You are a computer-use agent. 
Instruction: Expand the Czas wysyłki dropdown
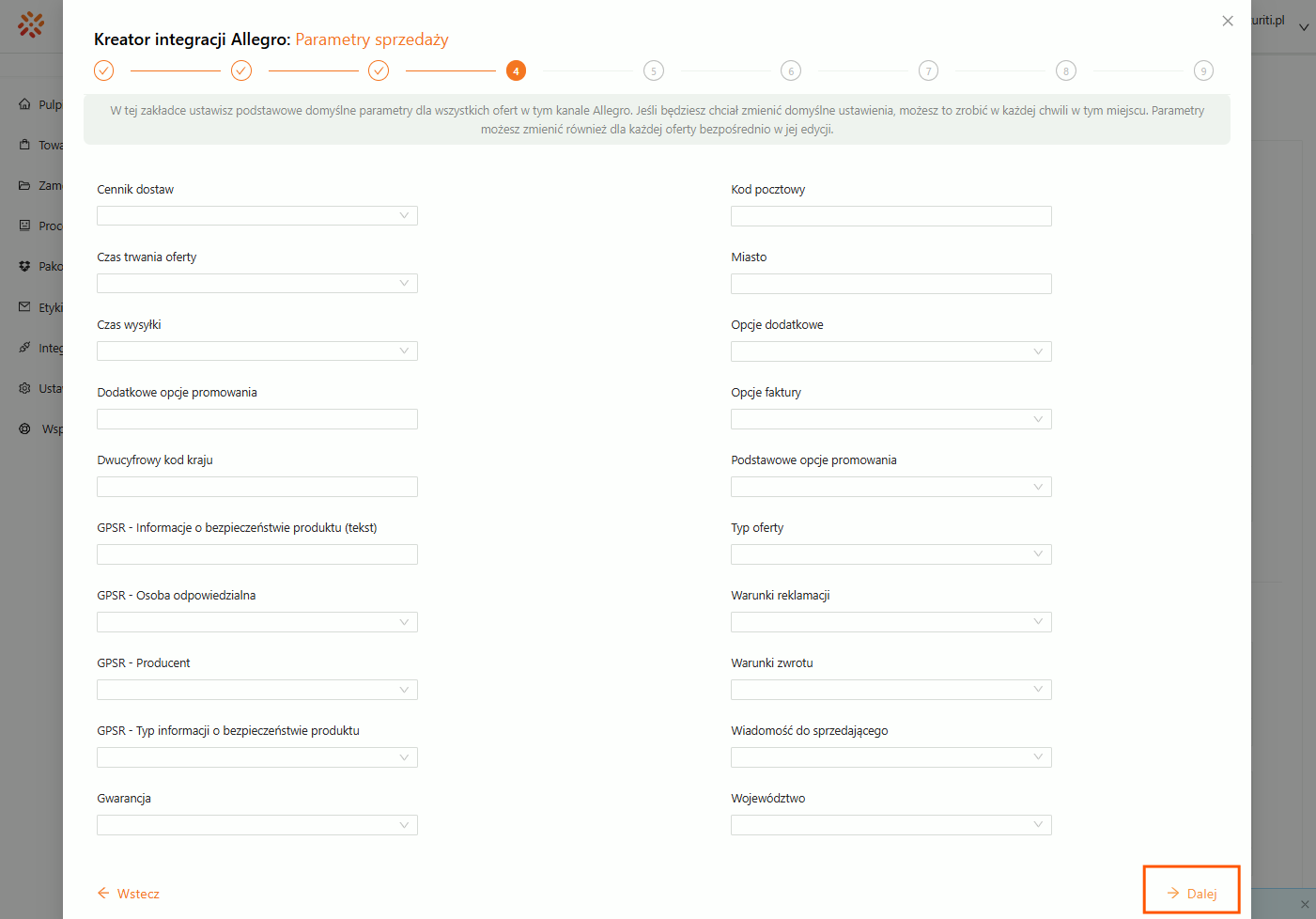[256, 351]
